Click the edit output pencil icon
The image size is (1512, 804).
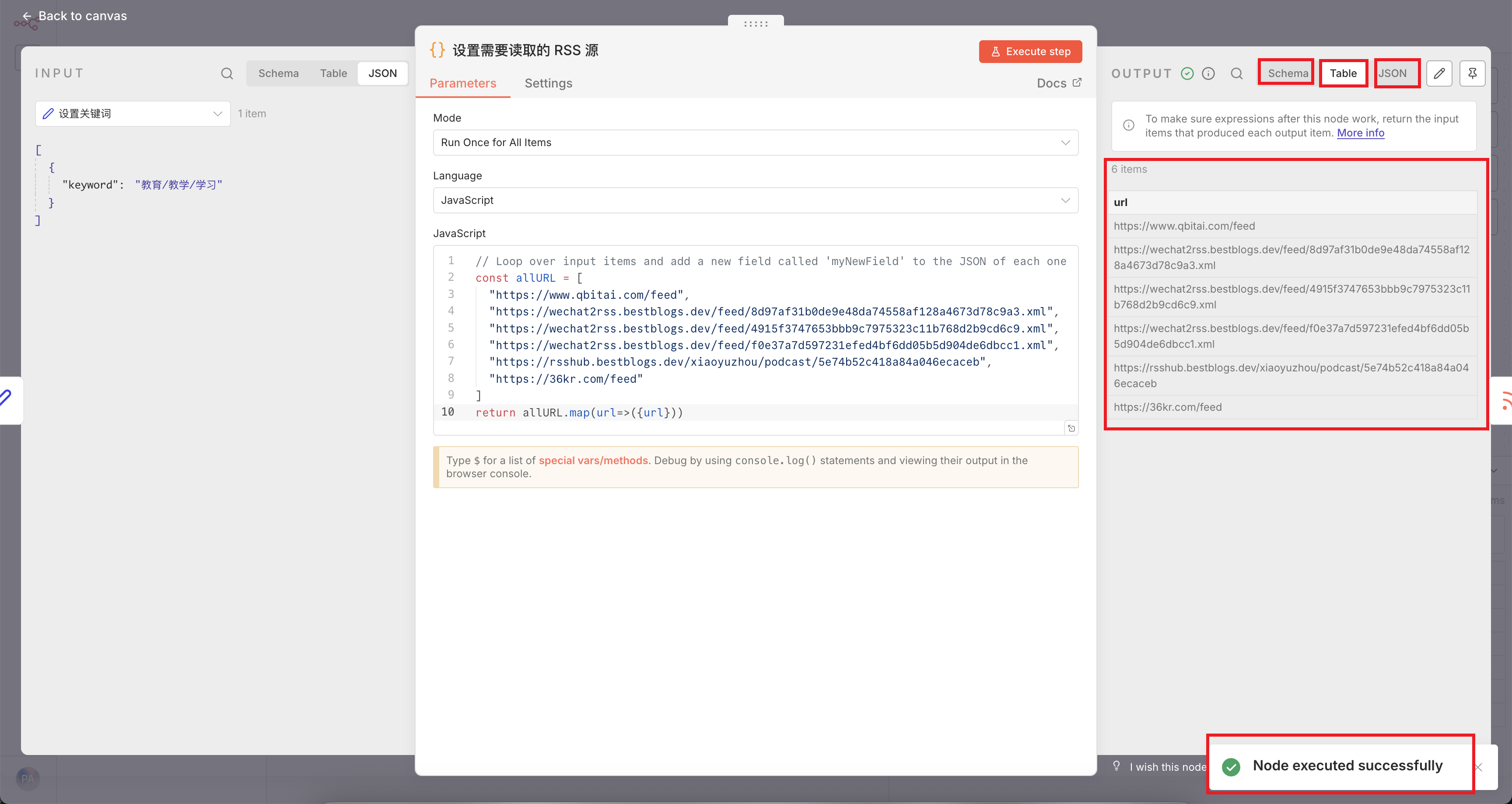[x=1438, y=73]
